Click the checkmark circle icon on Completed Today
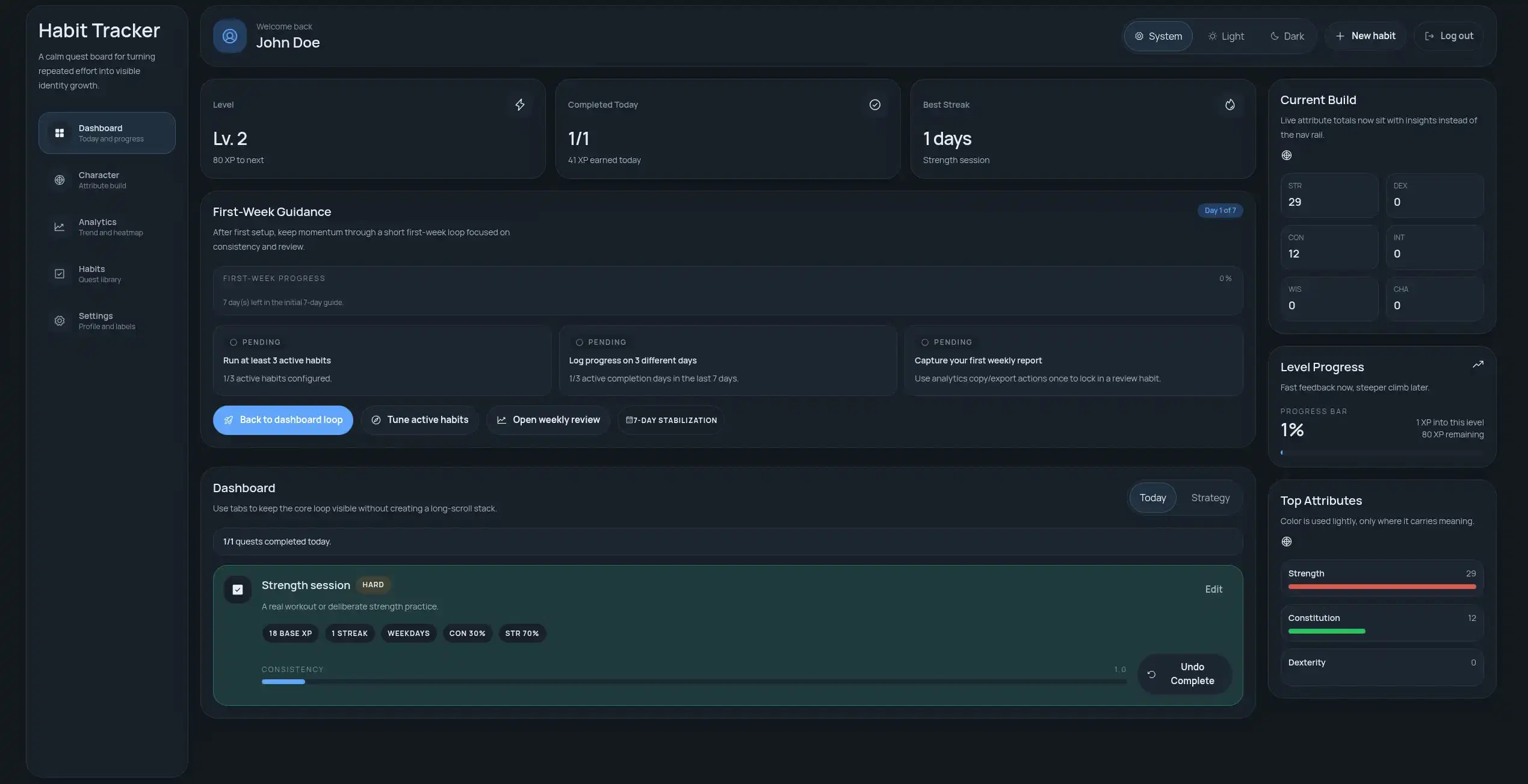The width and height of the screenshot is (1528, 784). point(874,105)
